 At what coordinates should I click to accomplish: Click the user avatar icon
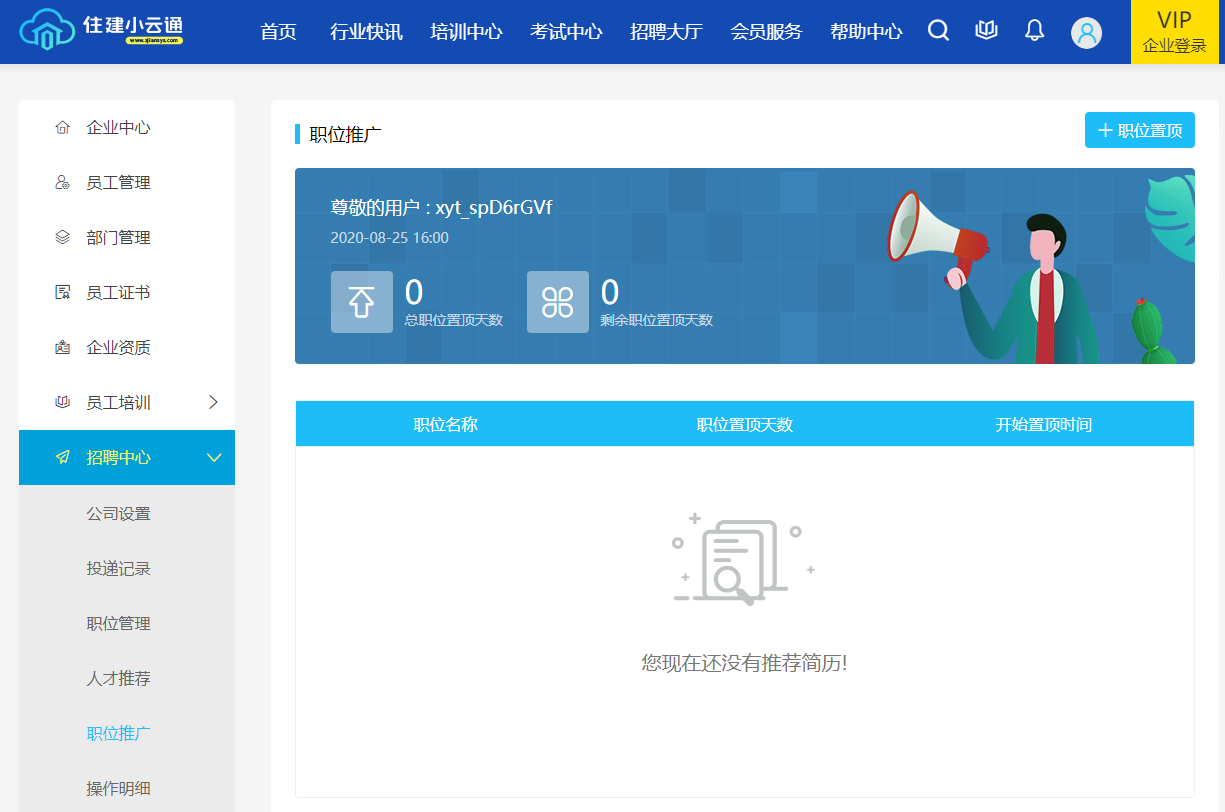[1086, 33]
